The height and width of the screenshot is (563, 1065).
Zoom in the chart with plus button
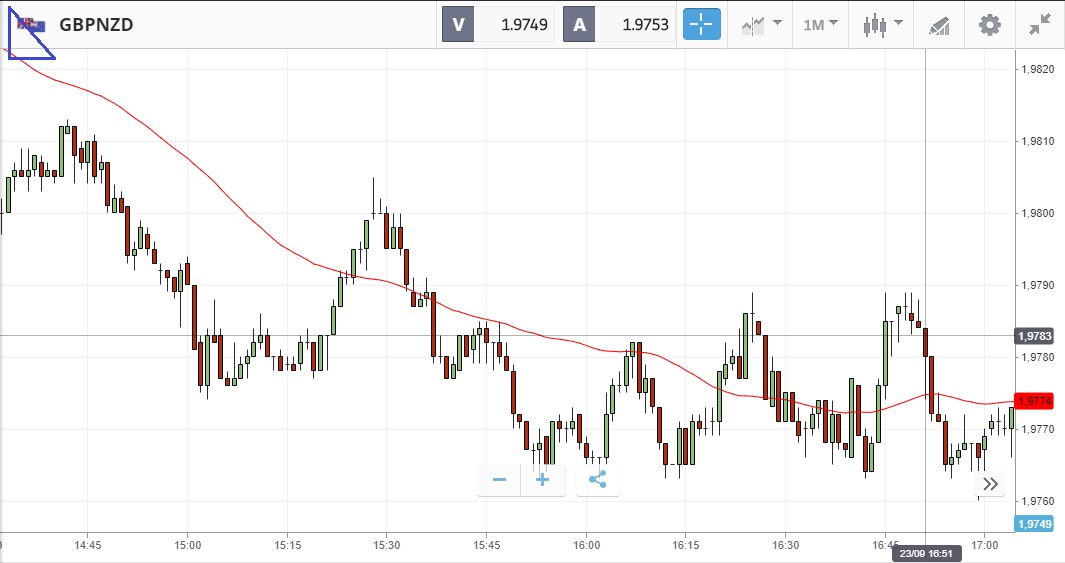pyautogui.click(x=543, y=480)
